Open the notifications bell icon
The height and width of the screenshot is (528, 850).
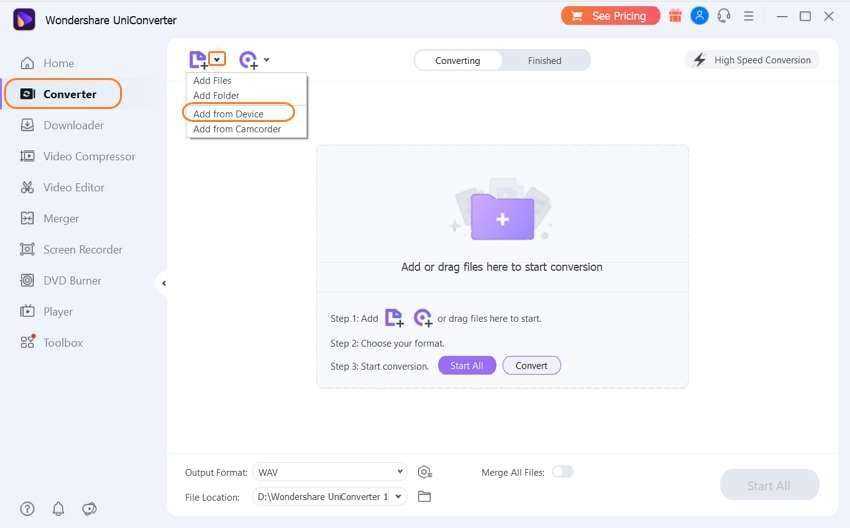tap(58, 509)
